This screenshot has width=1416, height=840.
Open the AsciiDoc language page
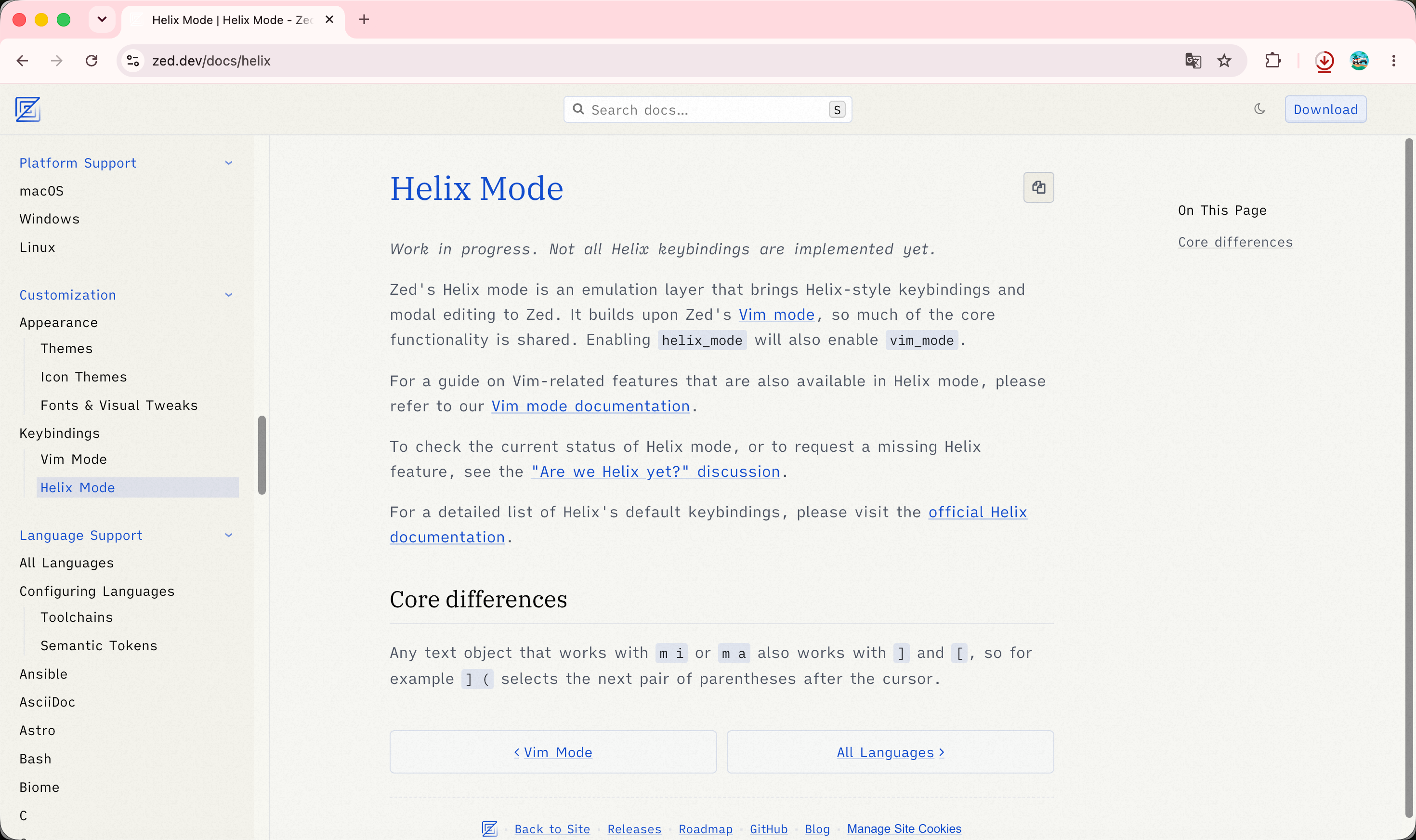tap(47, 702)
